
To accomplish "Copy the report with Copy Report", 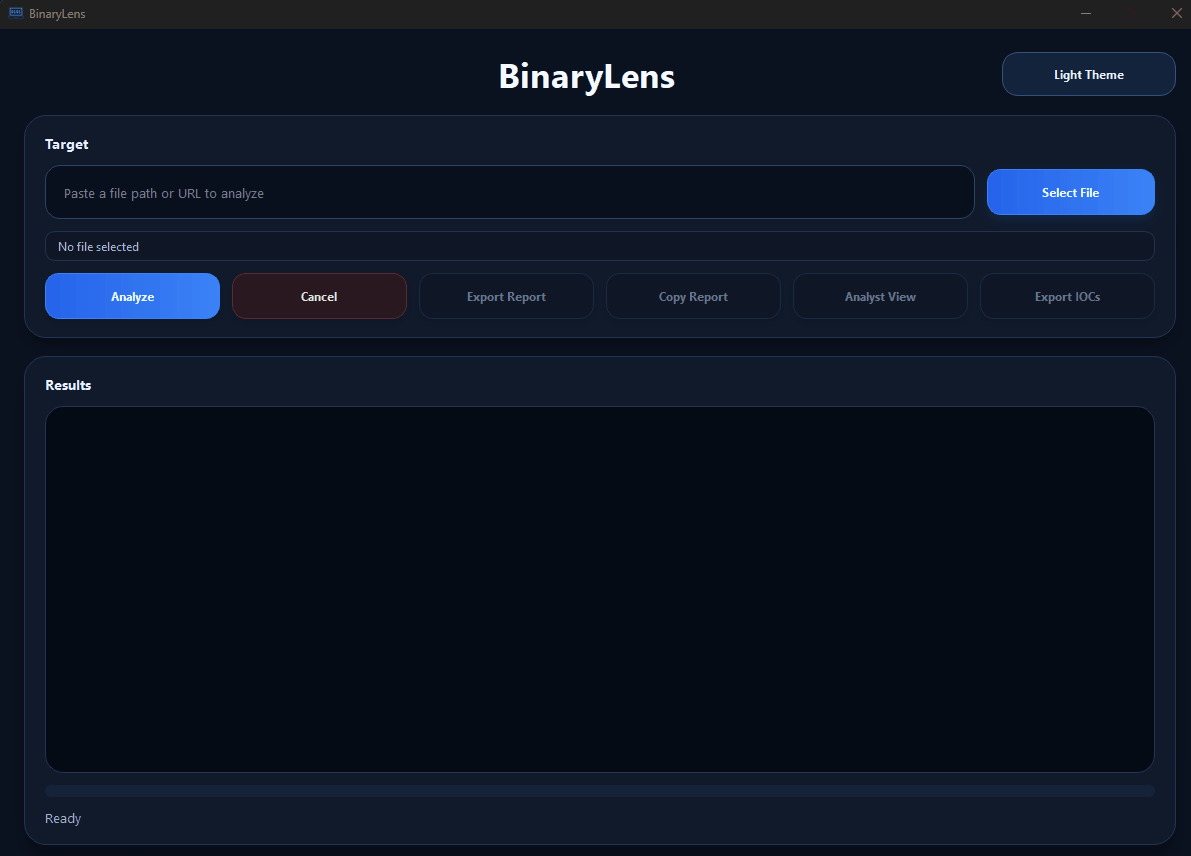I will [693, 296].
